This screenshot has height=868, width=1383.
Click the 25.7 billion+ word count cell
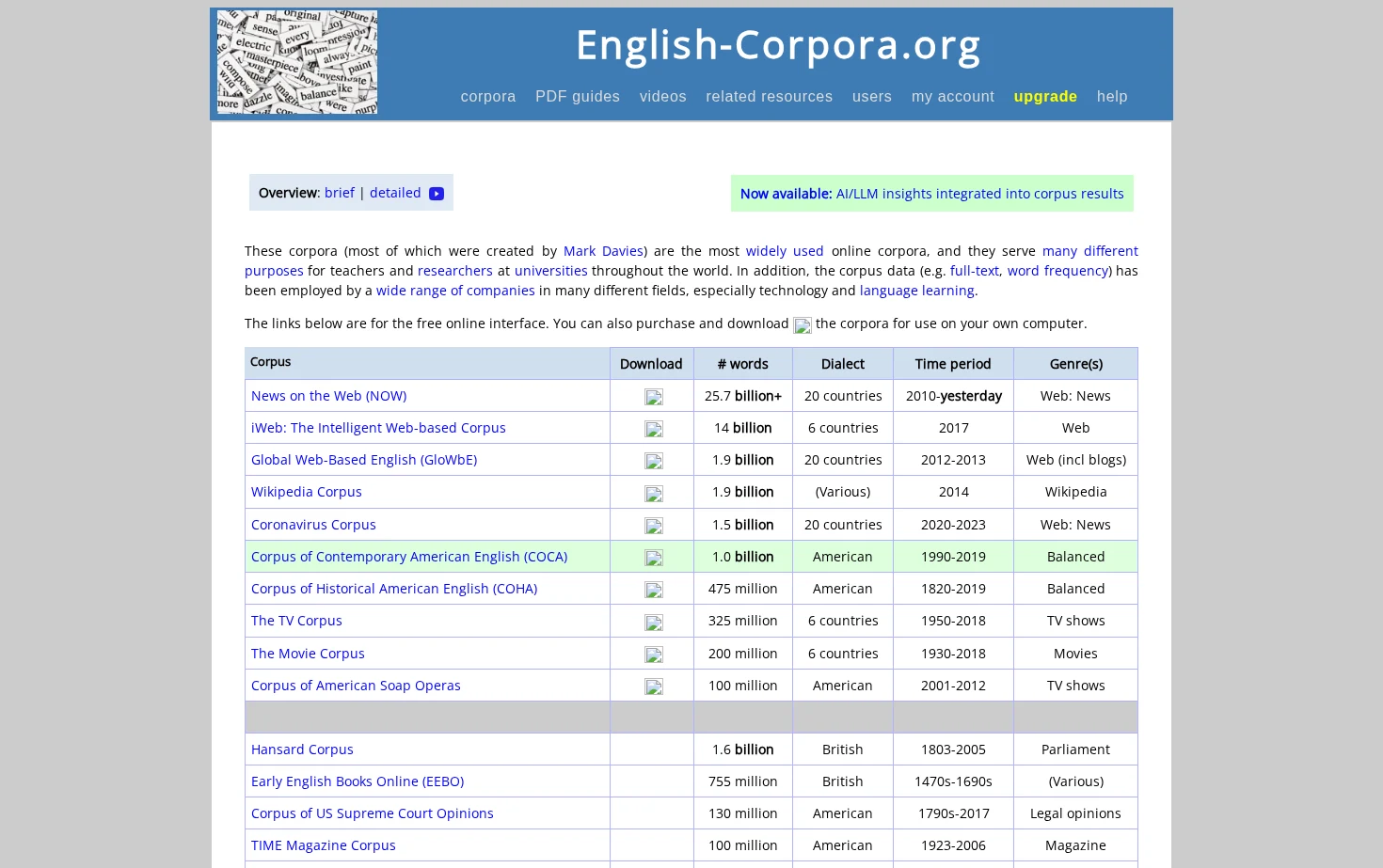(x=743, y=396)
